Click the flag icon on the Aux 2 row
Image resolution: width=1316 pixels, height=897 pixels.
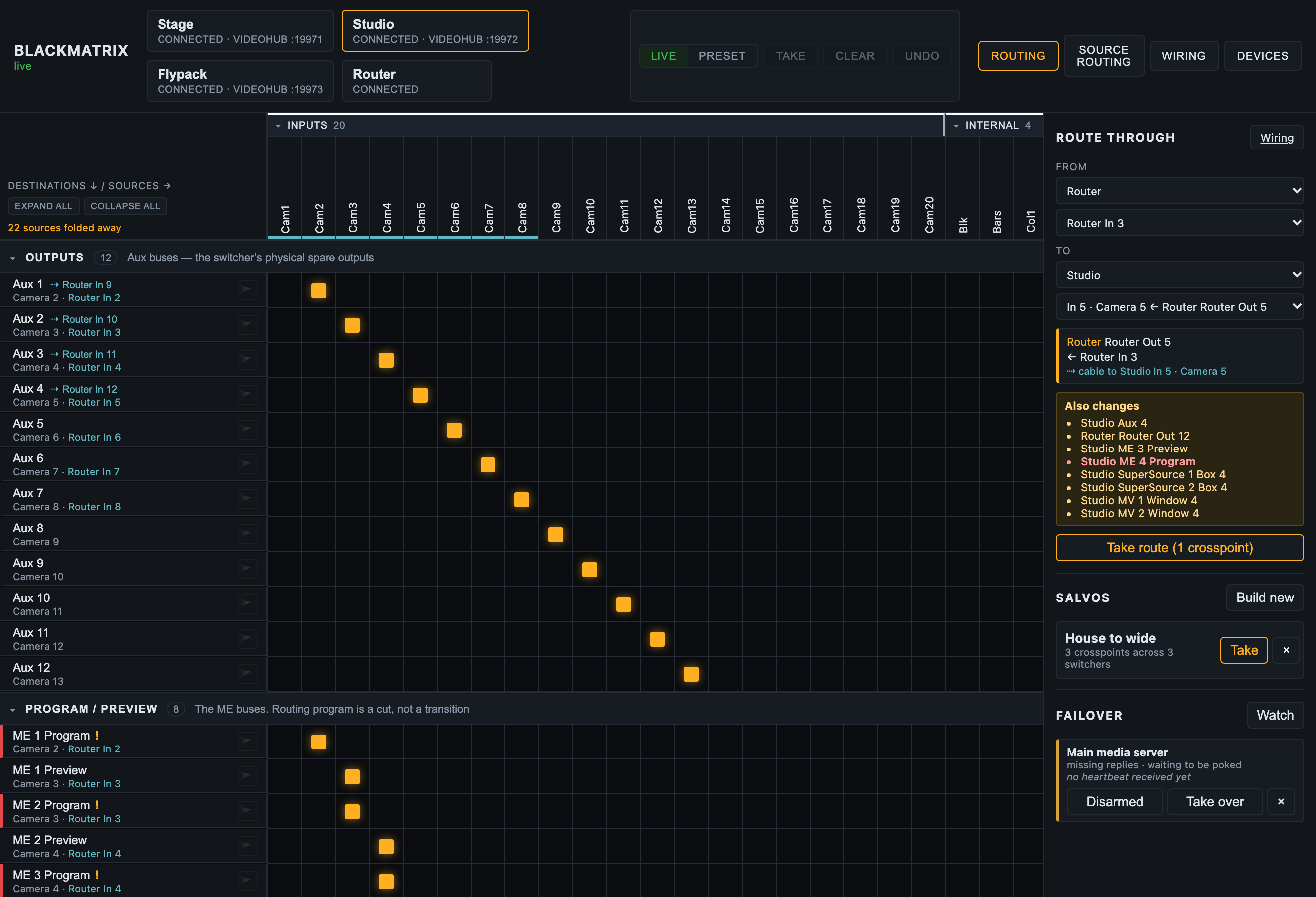(247, 325)
